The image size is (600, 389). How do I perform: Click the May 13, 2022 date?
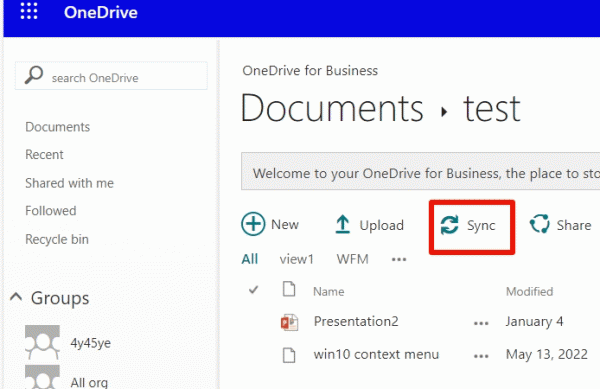pyautogui.click(x=546, y=355)
